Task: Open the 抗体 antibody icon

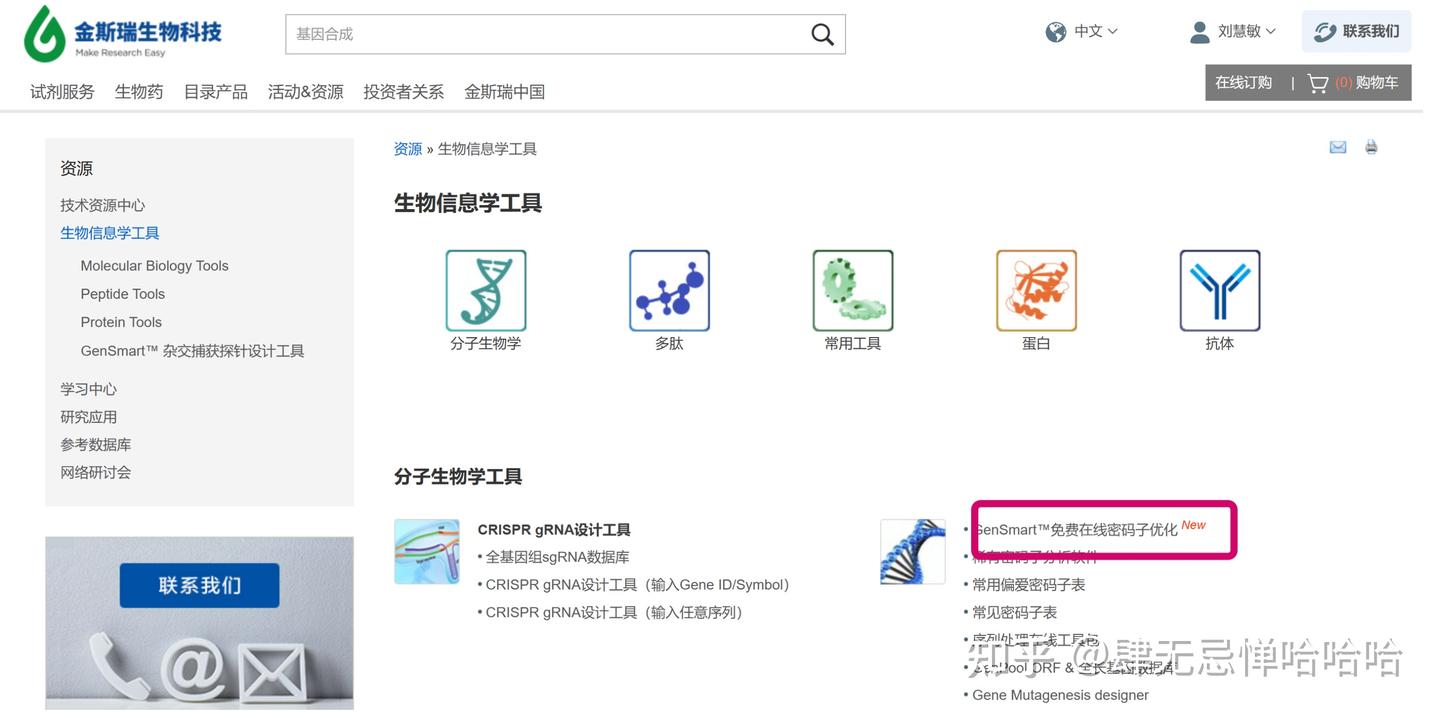Action: coord(1220,290)
